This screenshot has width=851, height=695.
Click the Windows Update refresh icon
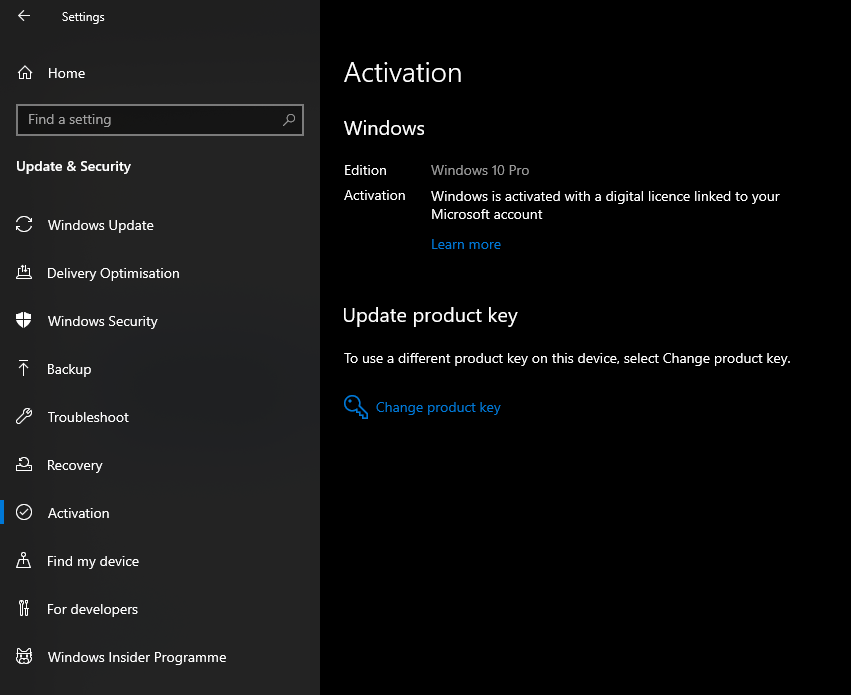(x=24, y=225)
